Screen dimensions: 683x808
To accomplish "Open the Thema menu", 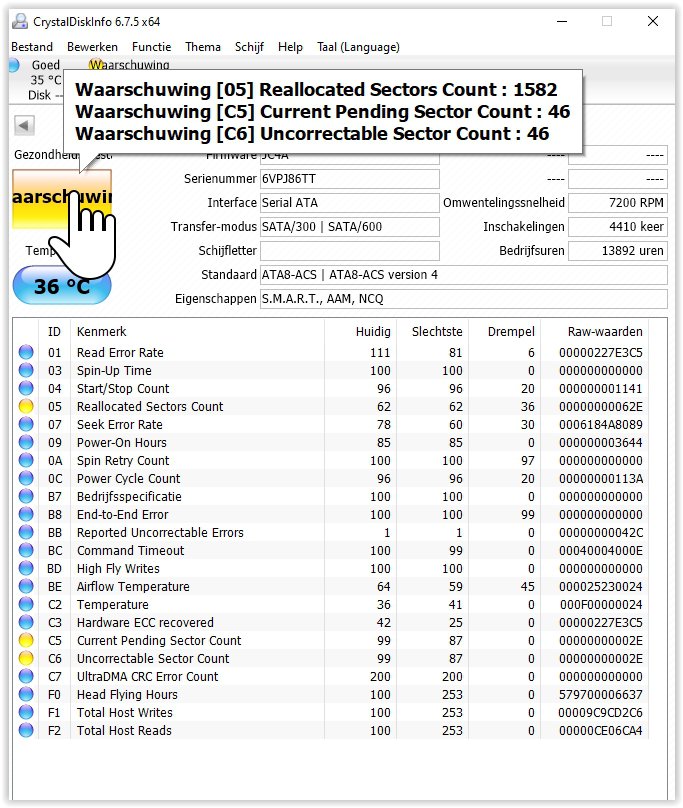I will pyautogui.click(x=203, y=47).
